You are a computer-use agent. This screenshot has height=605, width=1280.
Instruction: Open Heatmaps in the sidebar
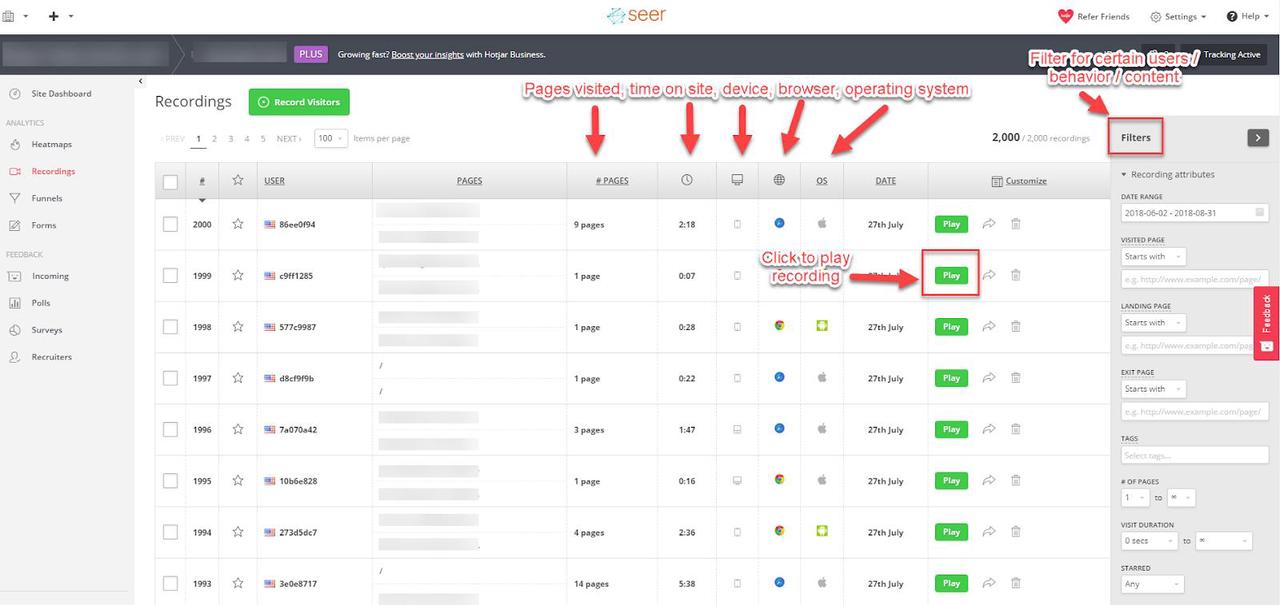click(51, 144)
